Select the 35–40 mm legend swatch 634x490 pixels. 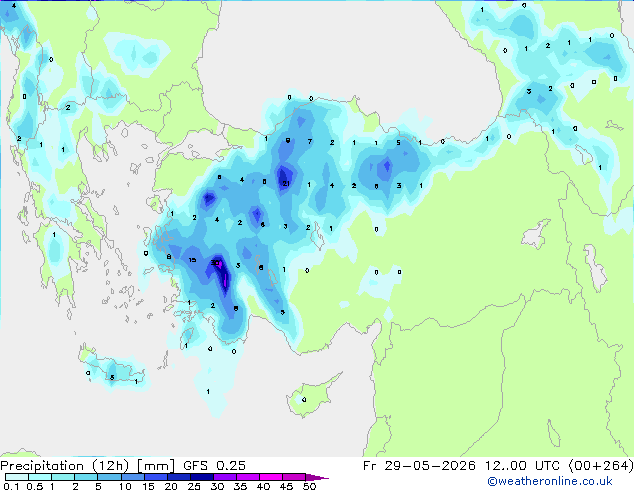pyautogui.click(x=247, y=477)
